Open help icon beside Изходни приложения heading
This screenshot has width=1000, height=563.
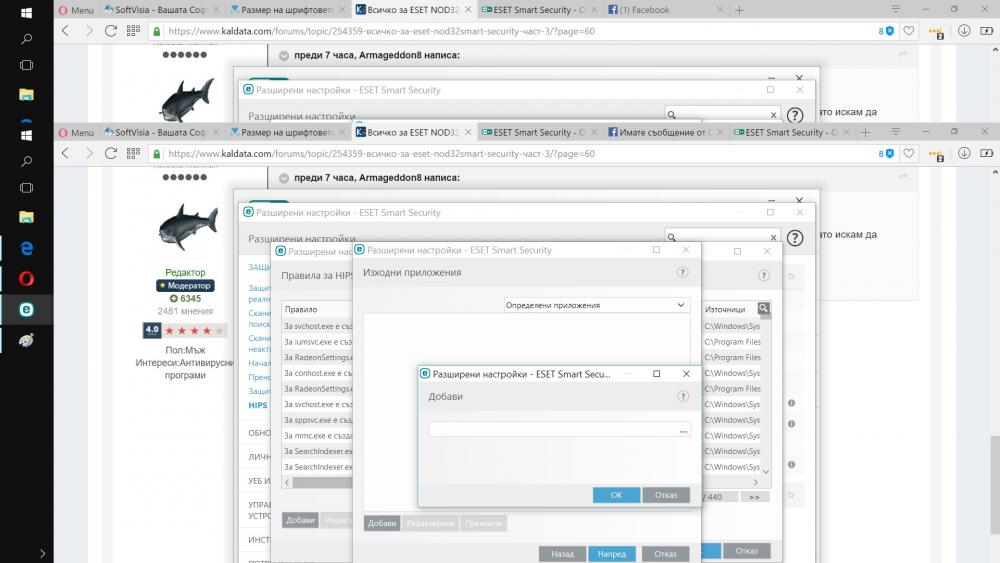pyautogui.click(x=682, y=272)
